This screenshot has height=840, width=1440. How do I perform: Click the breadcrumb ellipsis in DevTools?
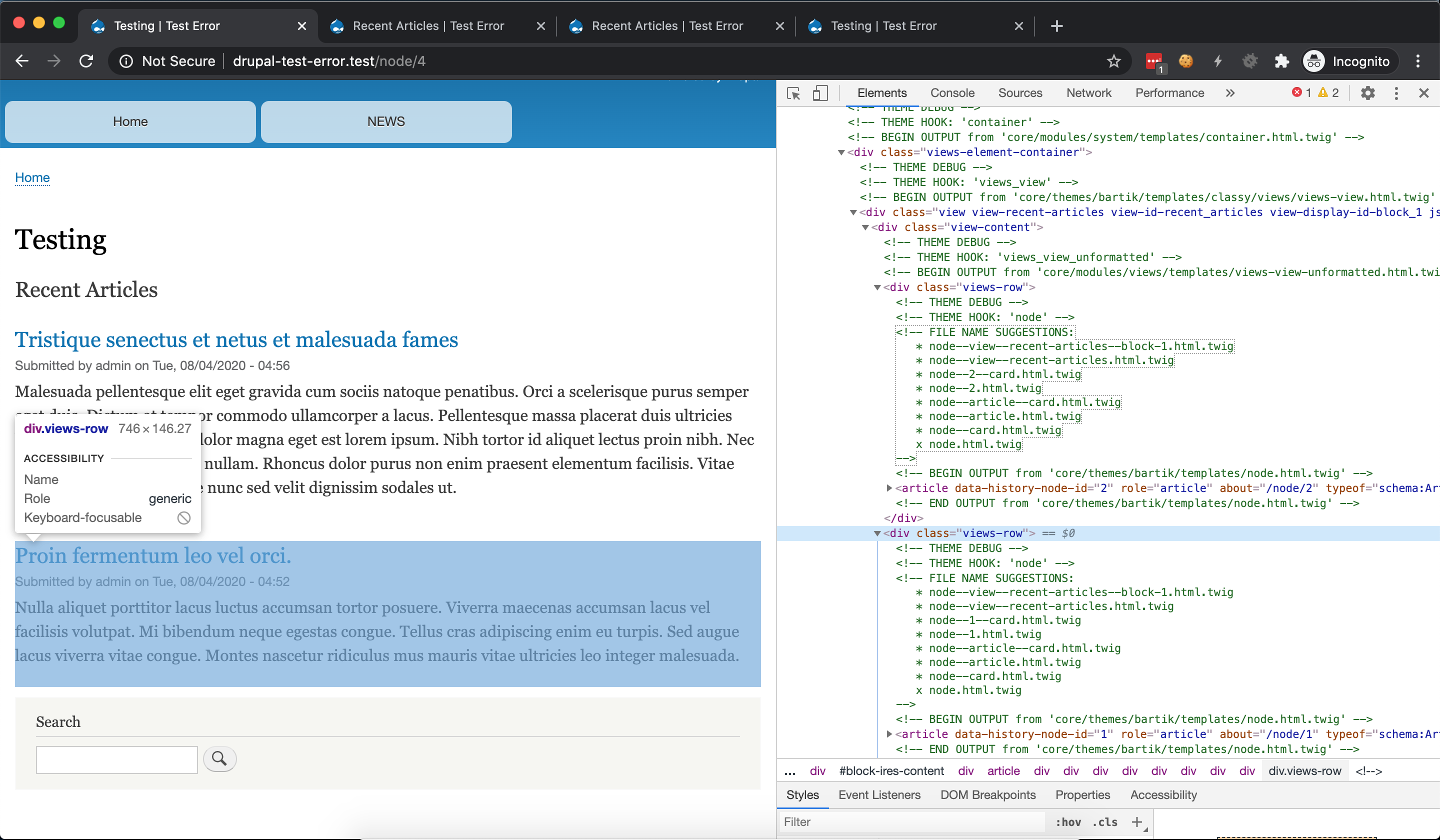click(x=789, y=771)
